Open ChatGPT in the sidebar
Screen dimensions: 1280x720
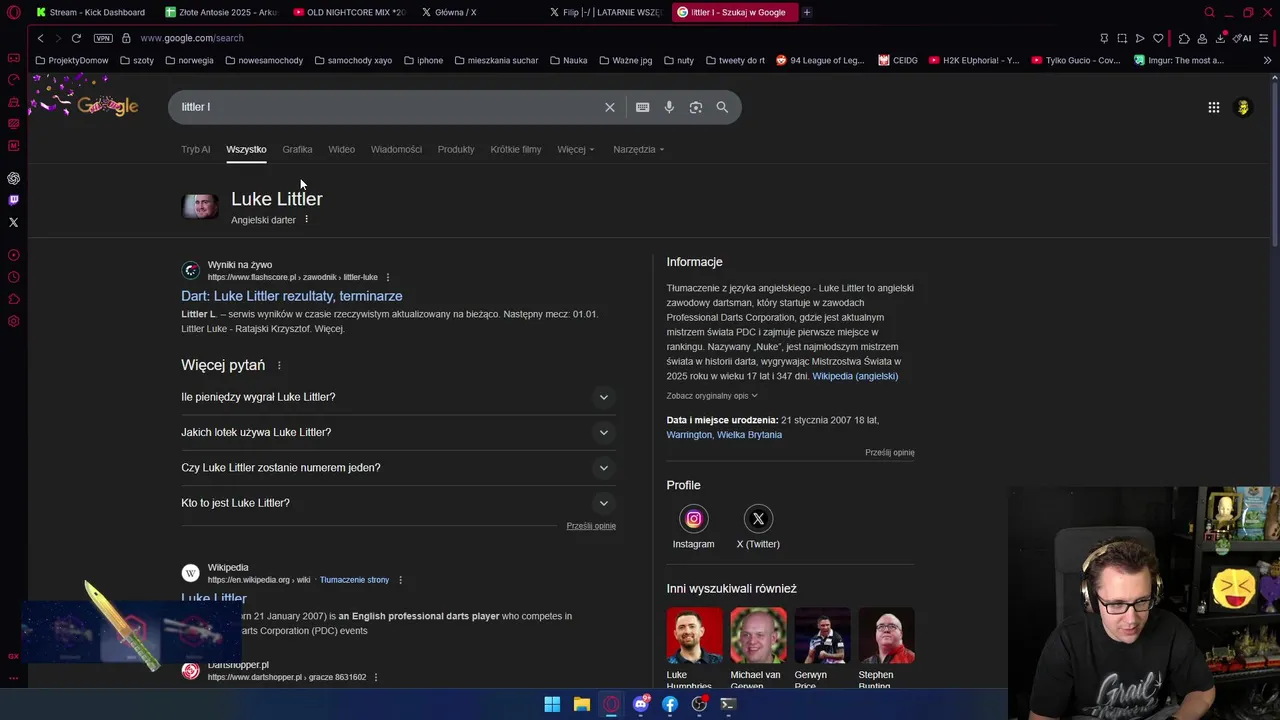[13, 178]
